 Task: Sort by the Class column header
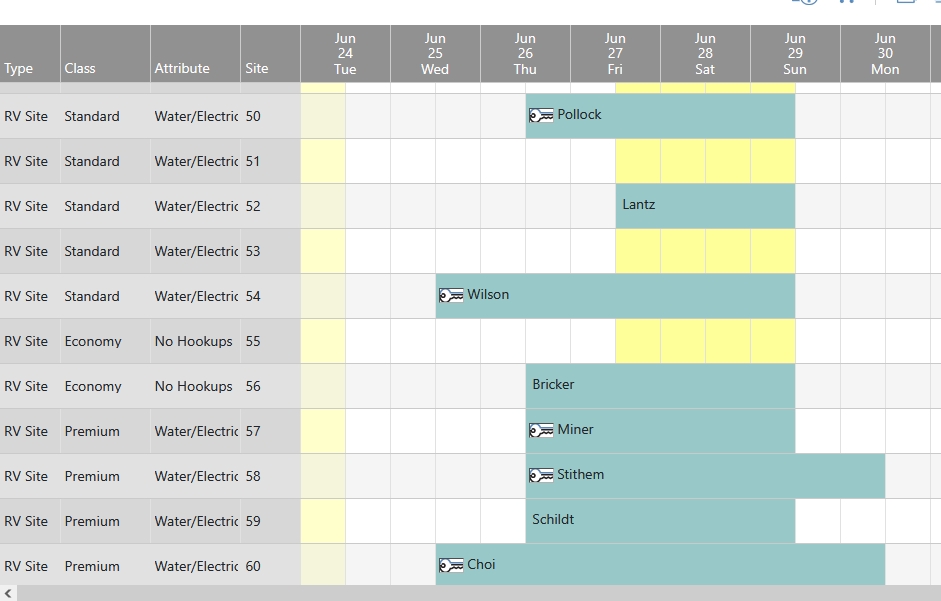[105, 53]
